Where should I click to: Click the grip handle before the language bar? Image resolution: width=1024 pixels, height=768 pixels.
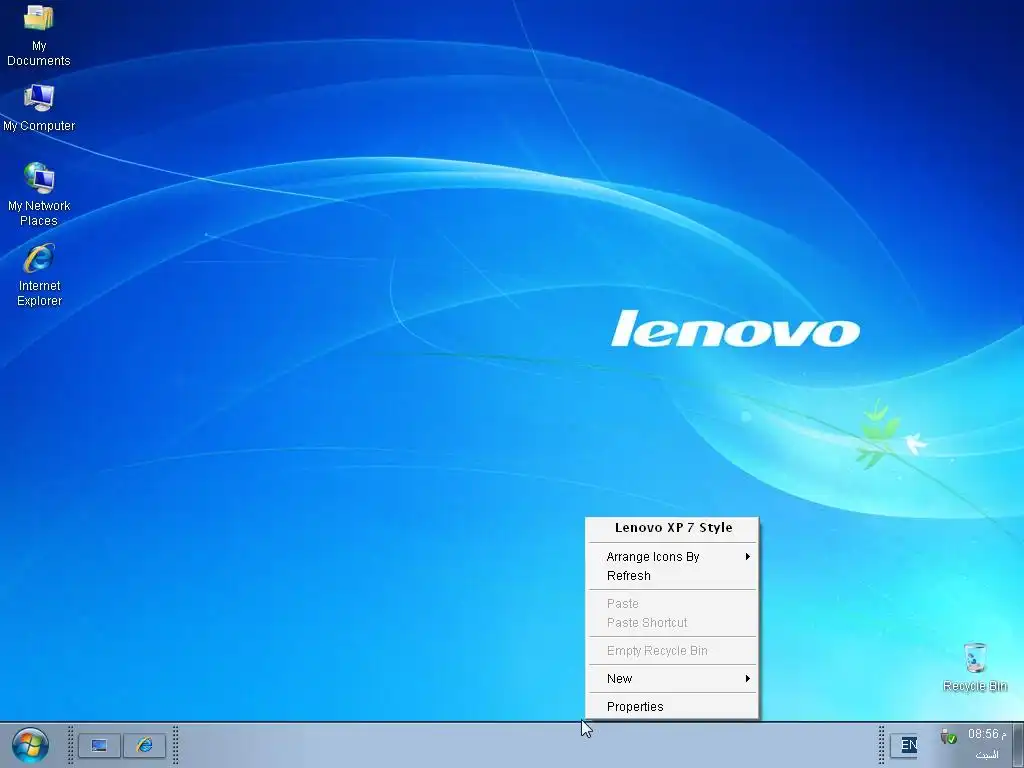881,745
